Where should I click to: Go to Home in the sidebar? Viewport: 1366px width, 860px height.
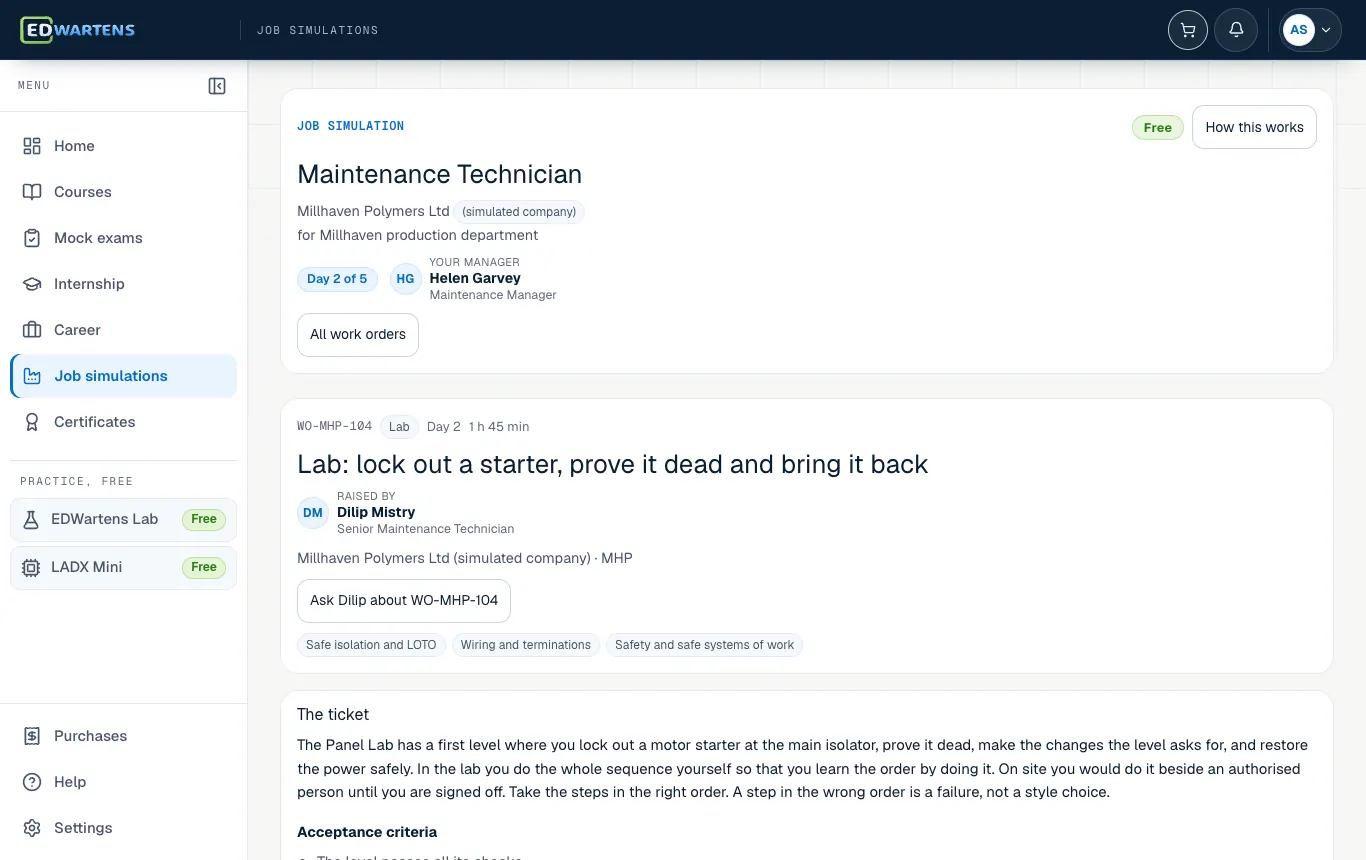click(124, 146)
